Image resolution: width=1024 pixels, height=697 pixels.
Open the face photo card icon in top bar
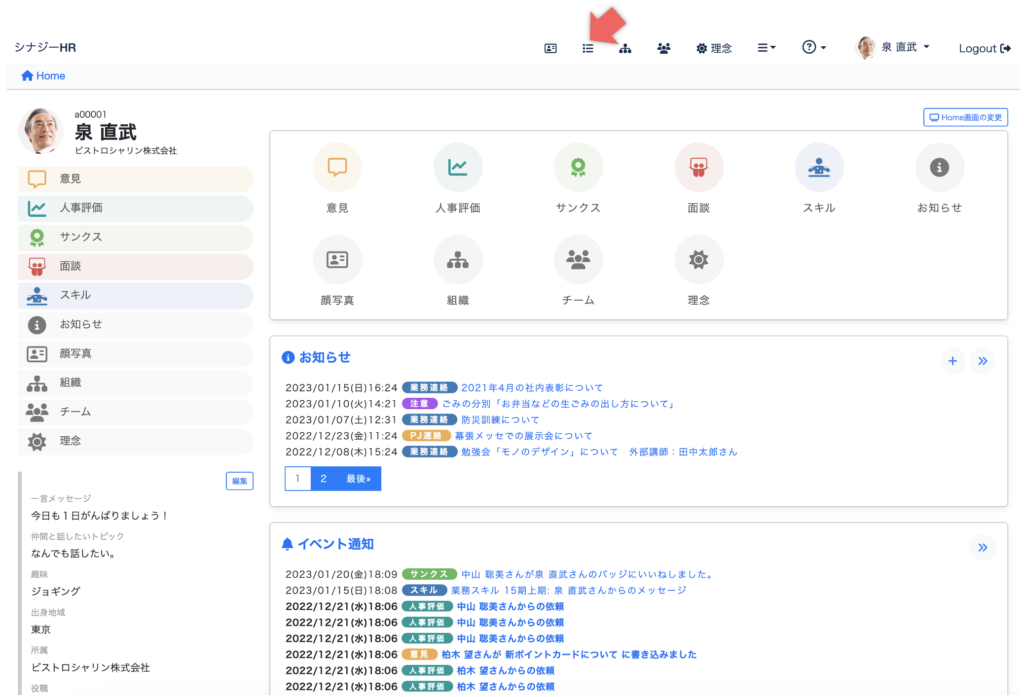(x=550, y=48)
